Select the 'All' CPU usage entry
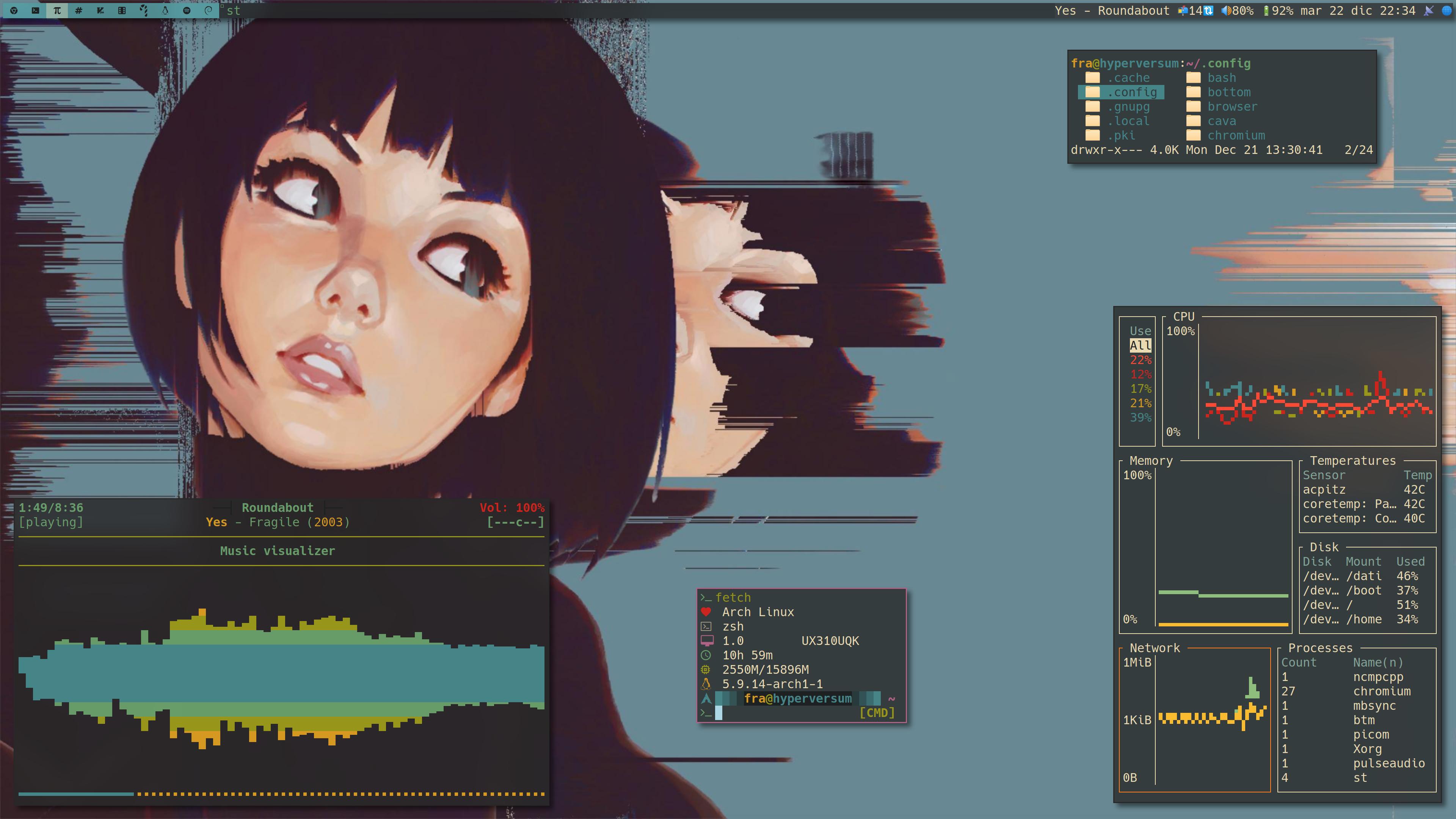Image resolution: width=1456 pixels, height=819 pixels. click(x=1140, y=345)
